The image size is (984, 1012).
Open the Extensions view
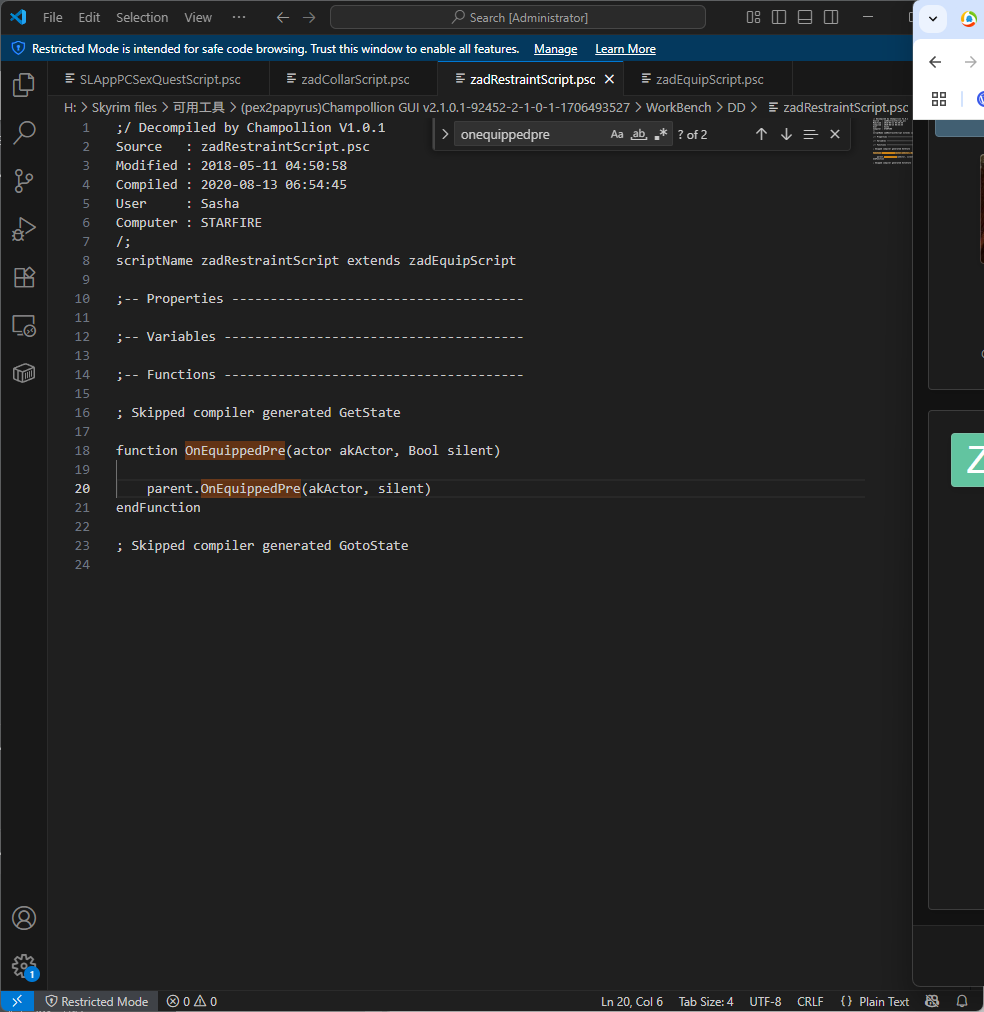[24, 278]
